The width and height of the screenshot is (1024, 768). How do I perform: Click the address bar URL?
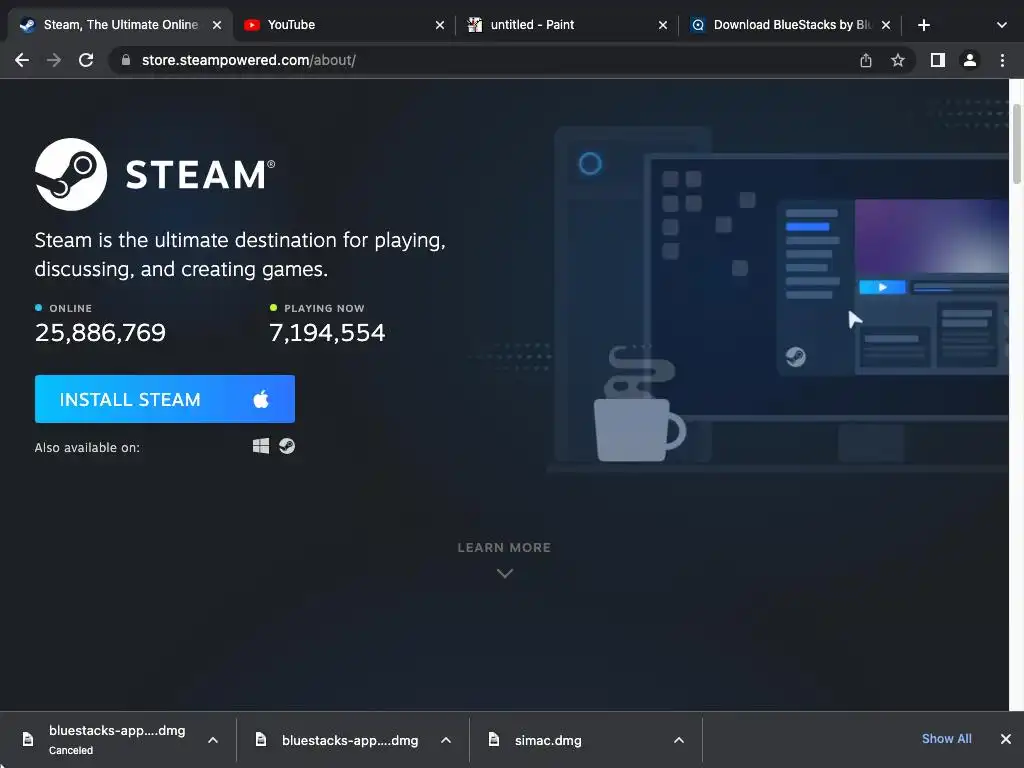click(x=249, y=60)
